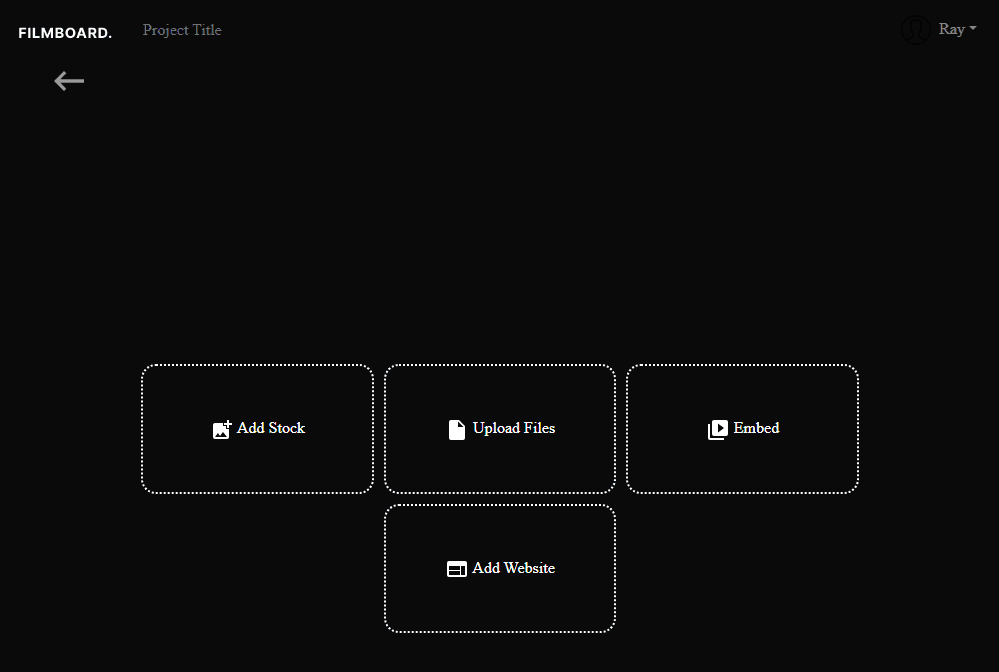Click the FILMBOARD logo
This screenshot has height=672, width=999.
pyautogui.click(x=64, y=32)
